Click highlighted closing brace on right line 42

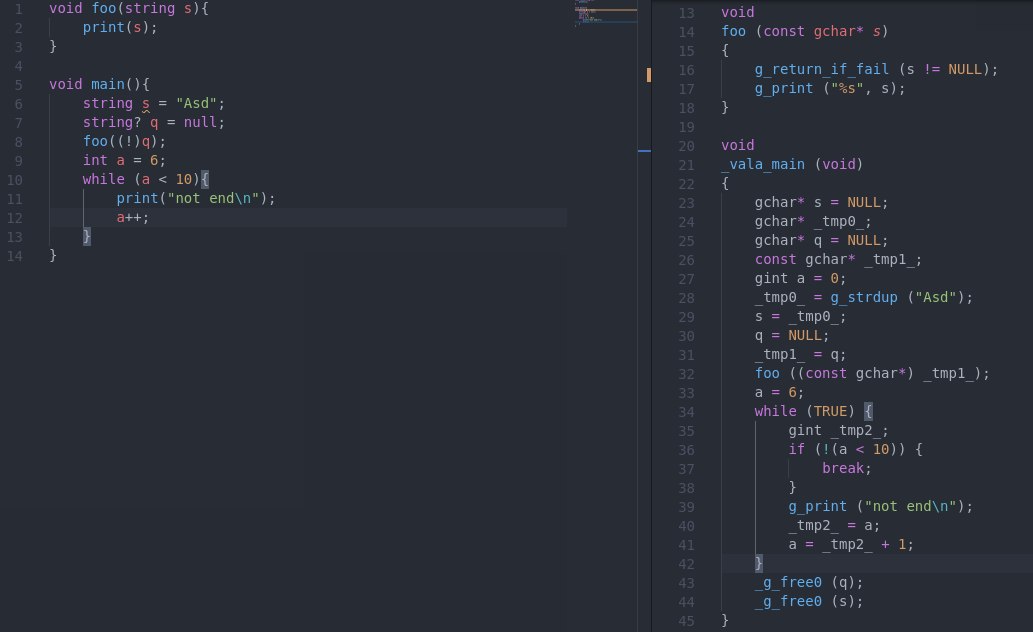758,563
